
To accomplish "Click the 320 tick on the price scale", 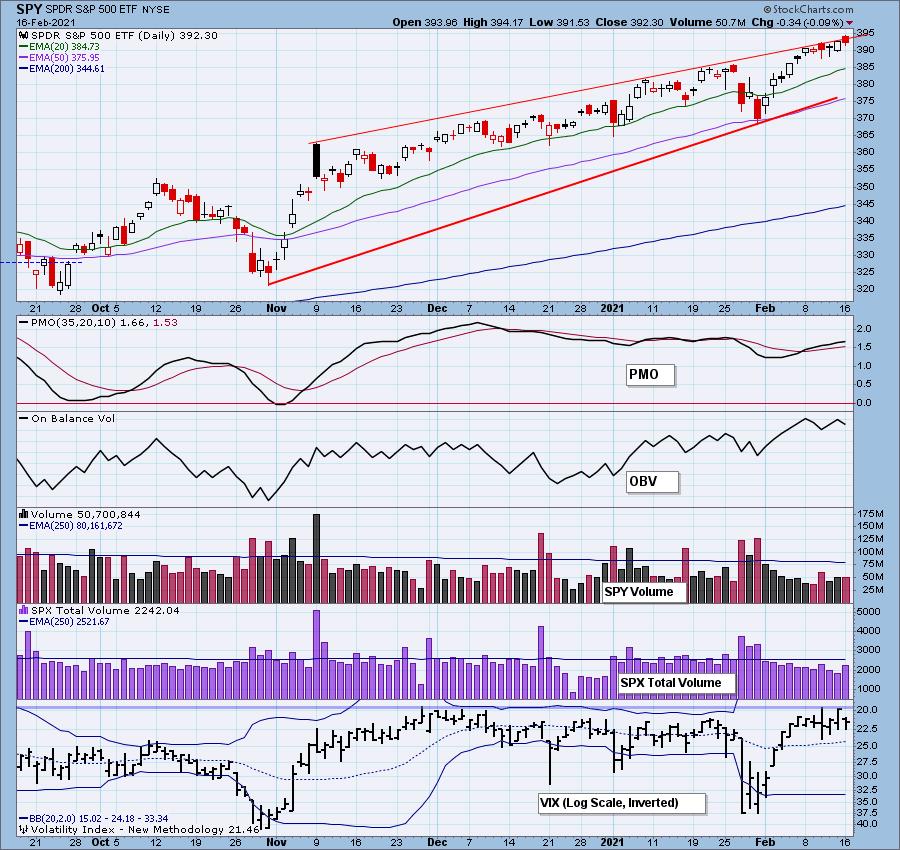I will (x=866, y=289).
